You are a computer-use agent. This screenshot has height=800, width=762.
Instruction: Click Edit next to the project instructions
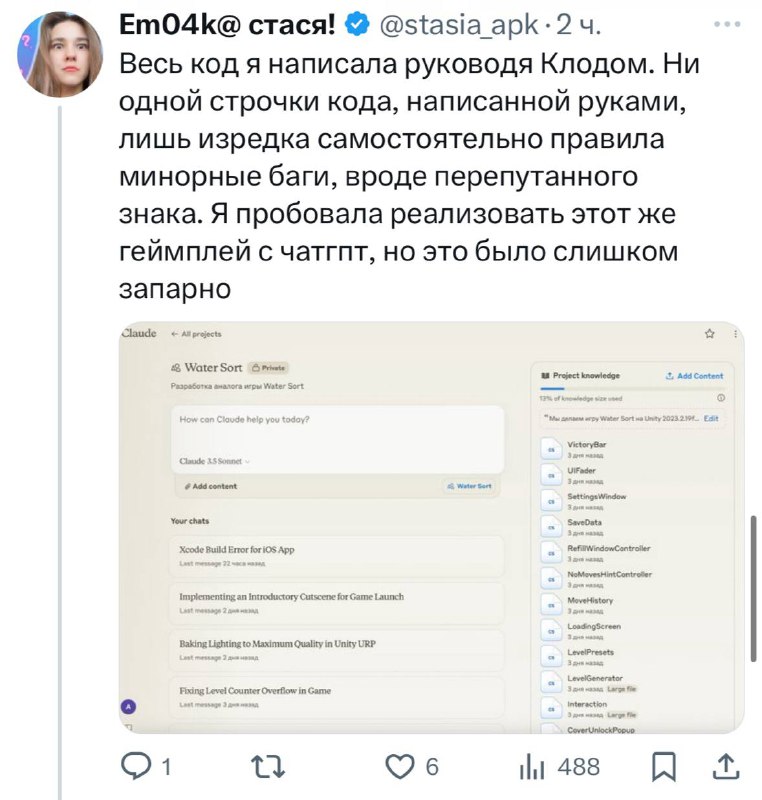click(711, 419)
